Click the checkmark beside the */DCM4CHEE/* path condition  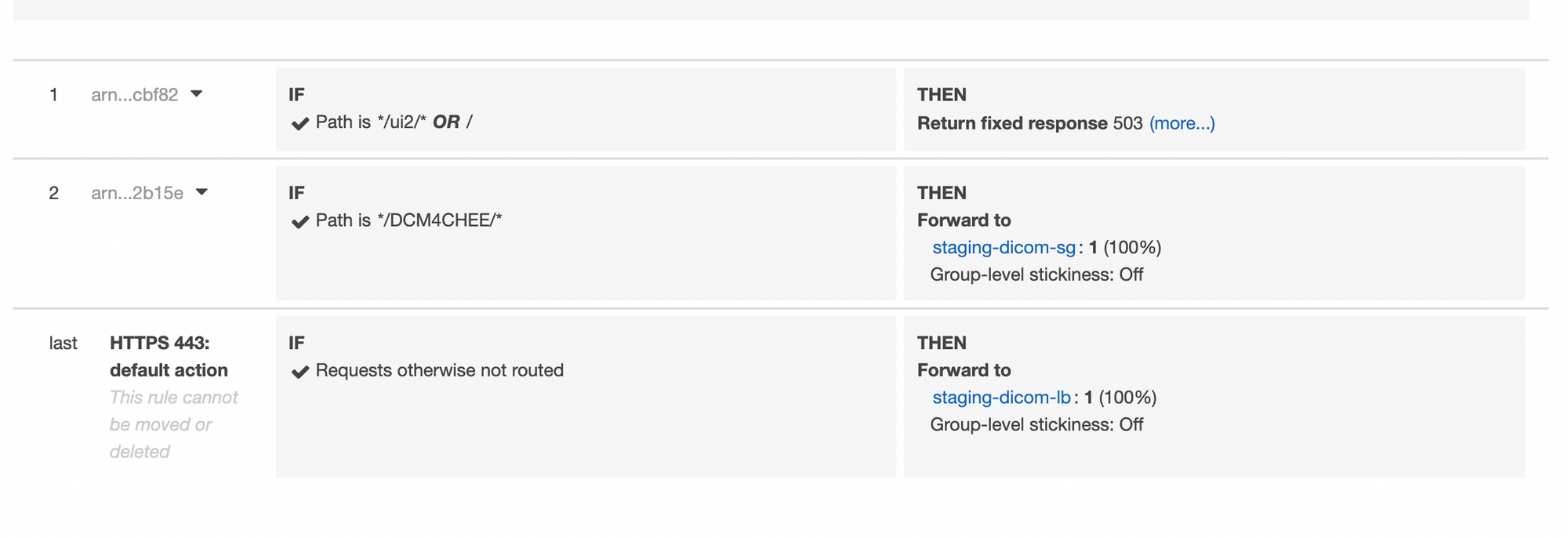pyautogui.click(x=299, y=222)
